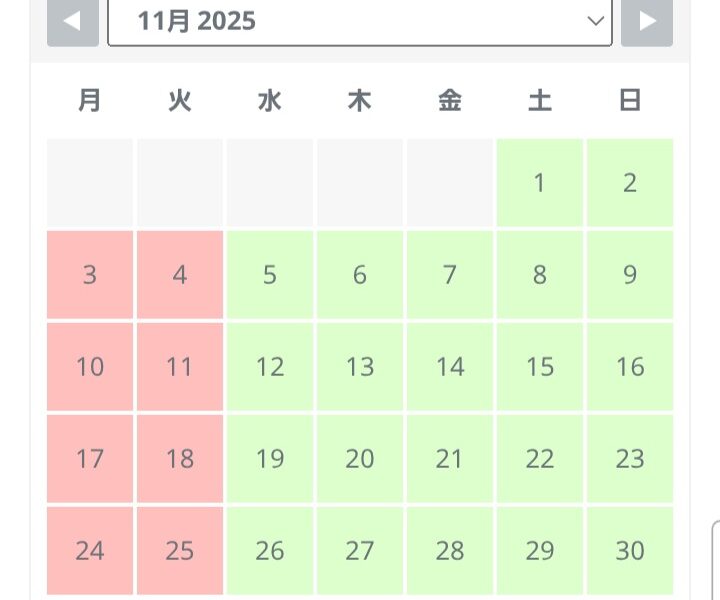Click red date 11 in the Tuesday column
The image size is (720, 600).
(180, 367)
